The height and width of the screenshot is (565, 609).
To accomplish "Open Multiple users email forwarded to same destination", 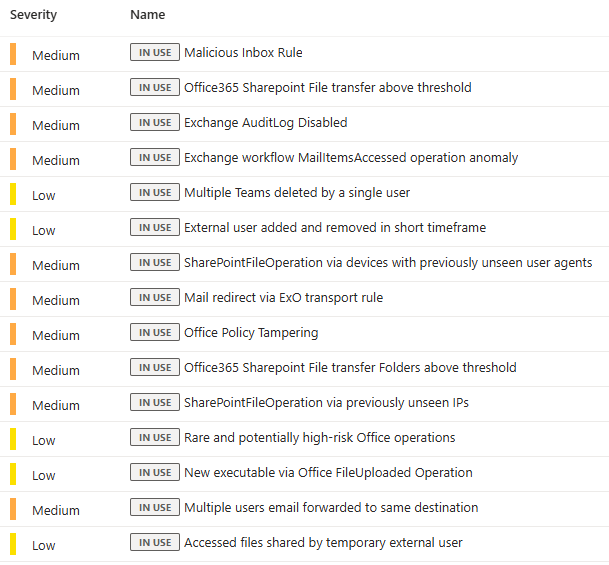I will tap(331, 508).
